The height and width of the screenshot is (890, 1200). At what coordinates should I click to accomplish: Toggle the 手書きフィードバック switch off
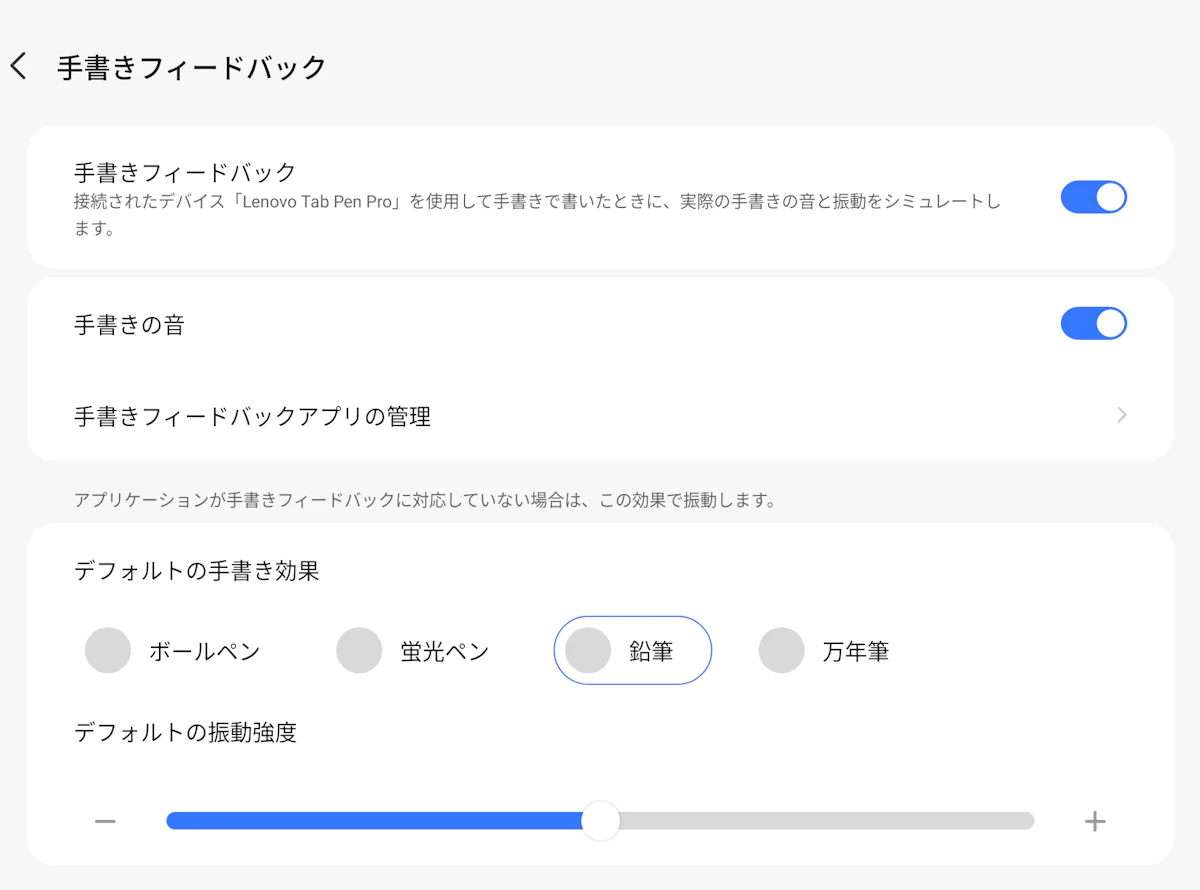click(x=1093, y=197)
